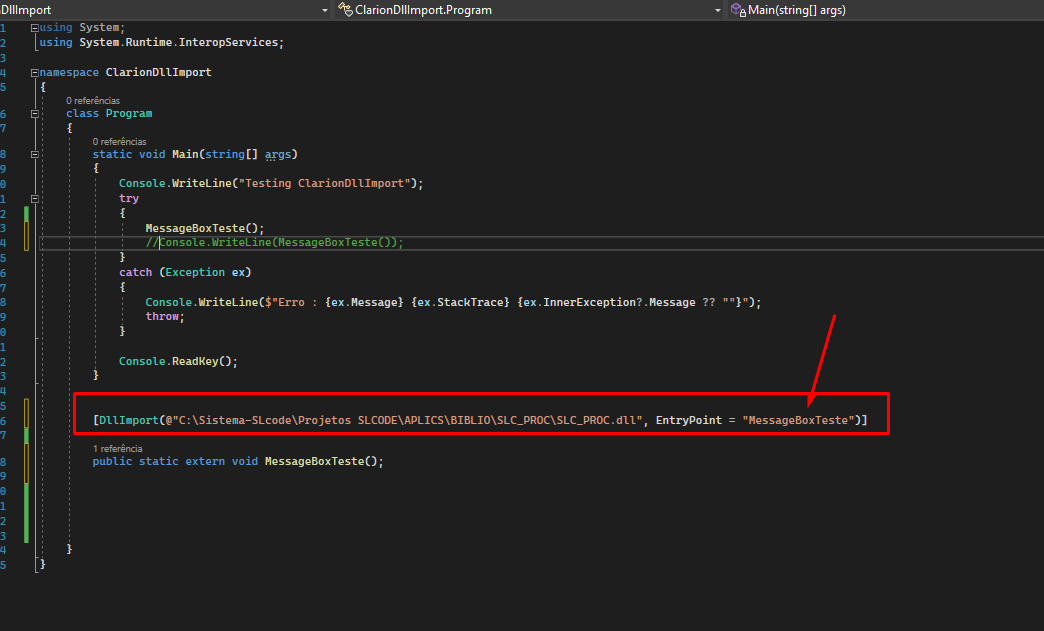
Task: Click the method cube icon beside Main(string[] args)
Action: pyautogui.click(x=737, y=10)
